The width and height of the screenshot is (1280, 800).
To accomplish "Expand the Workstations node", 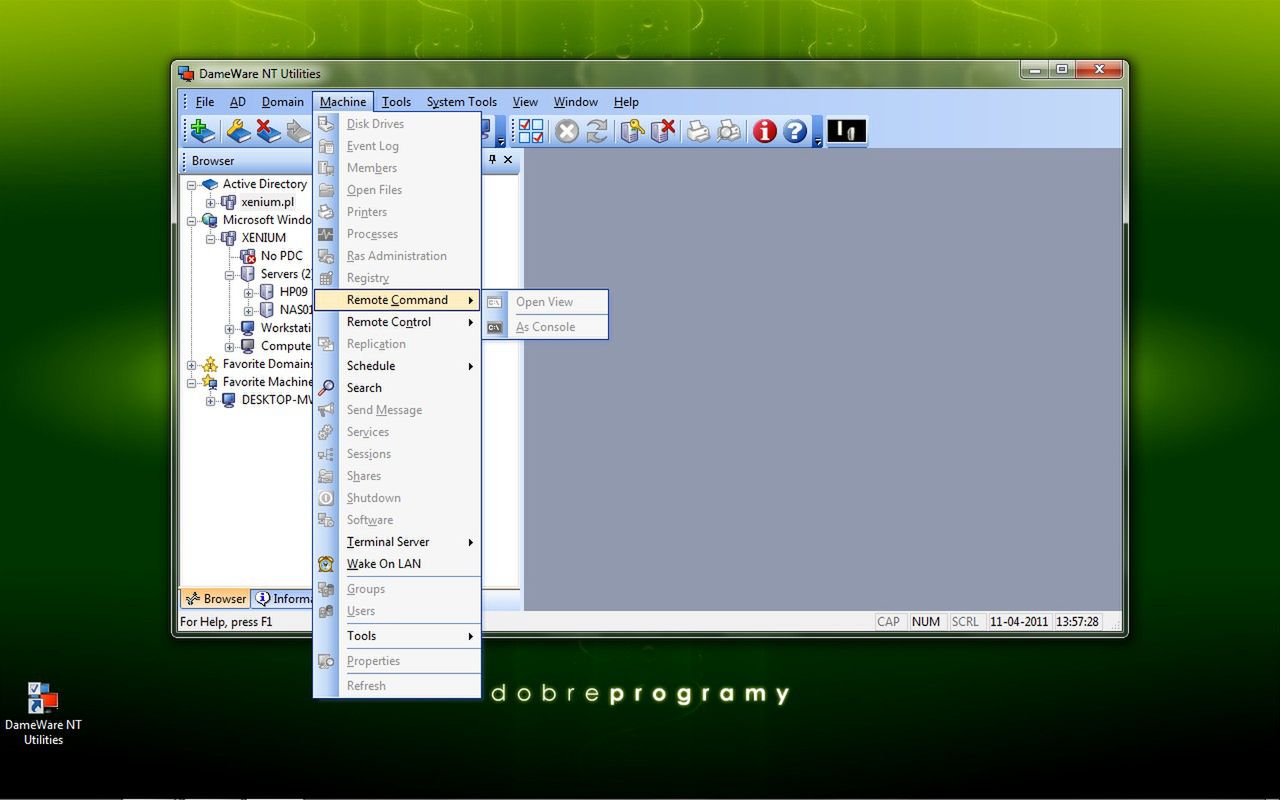I will 229,328.
